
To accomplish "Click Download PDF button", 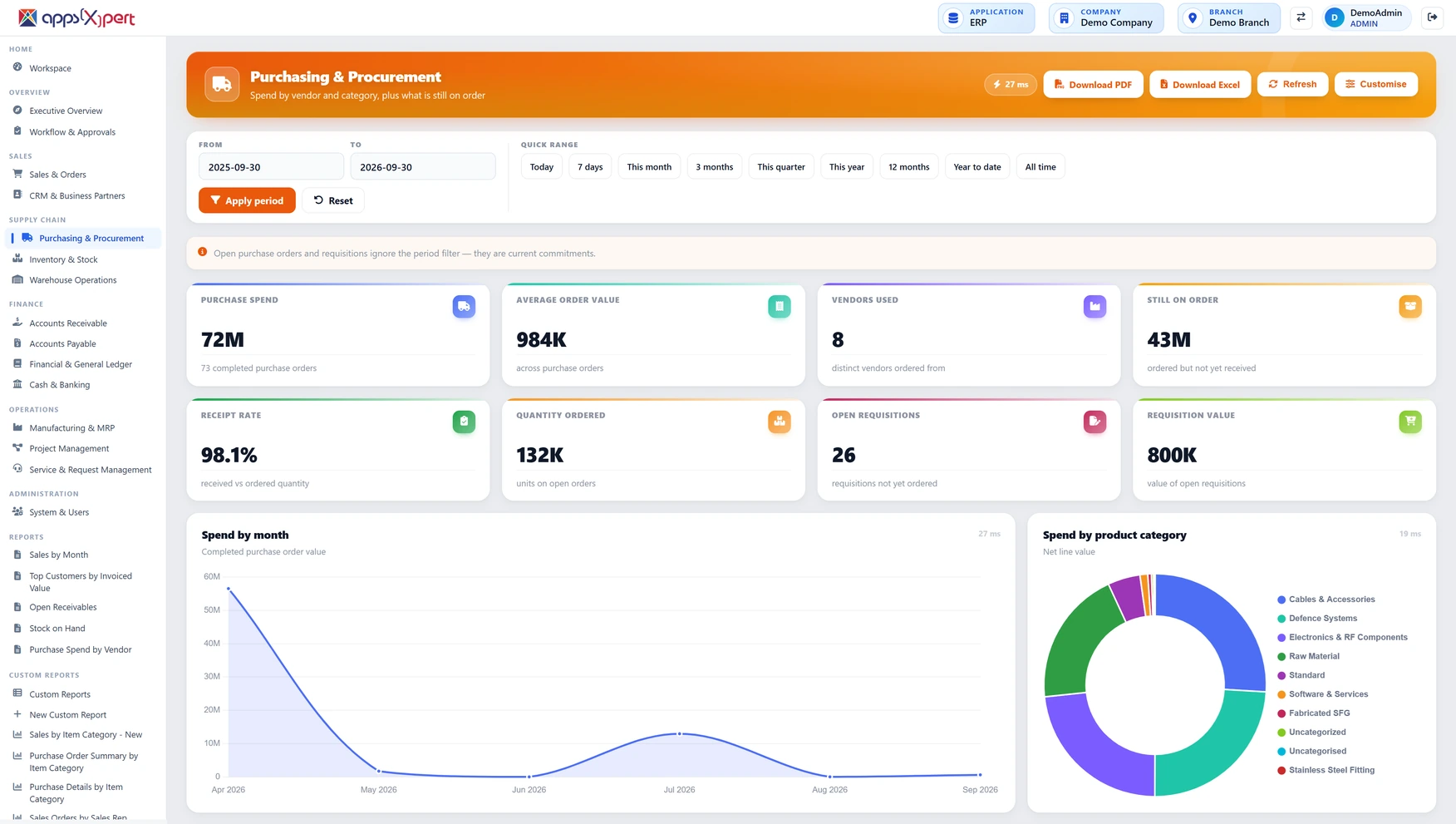I will [1093, 84].
